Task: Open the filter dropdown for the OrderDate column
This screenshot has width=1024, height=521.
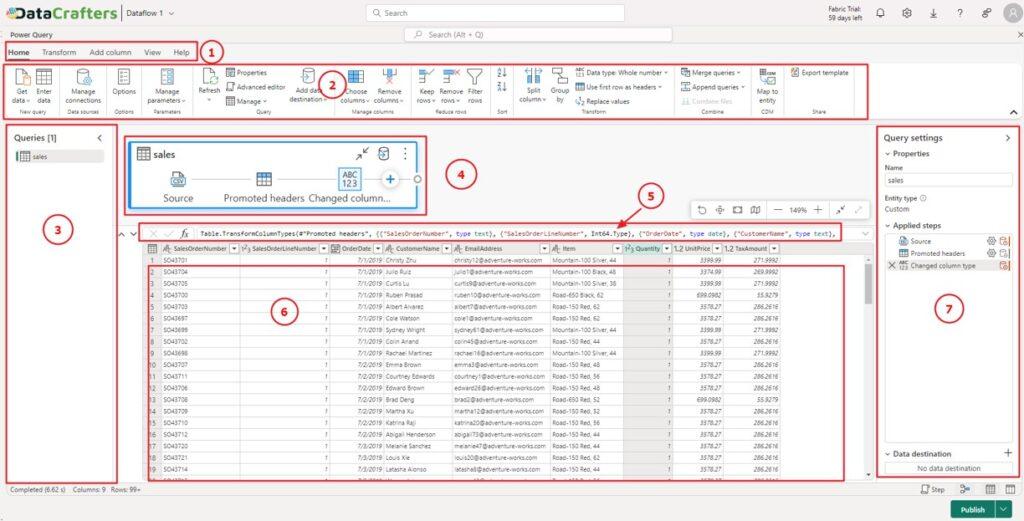Action: click(x=377, y=249)
